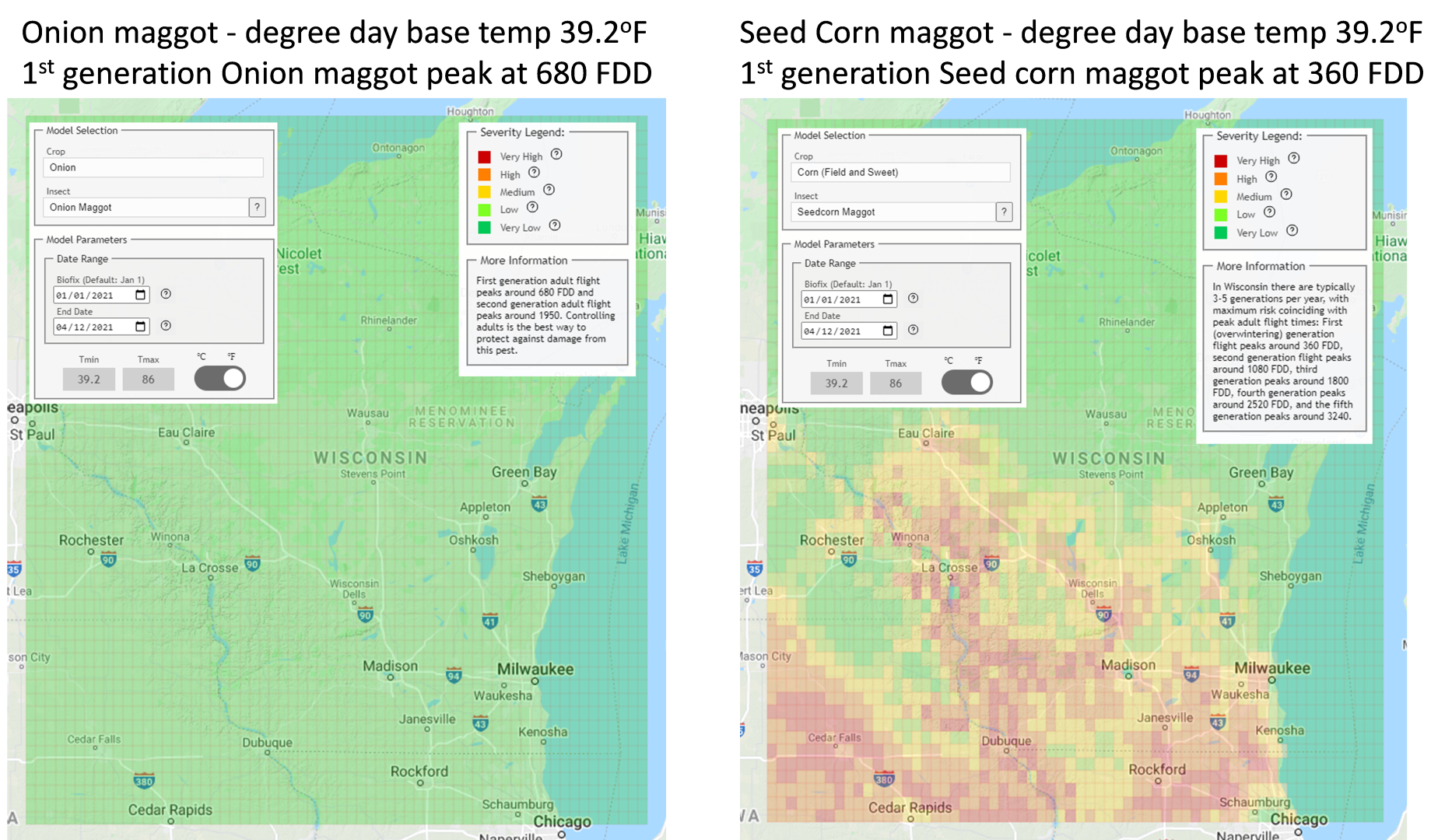The image size is (1445, 840).
Task: Click the Tmin 39.2 field in Seedcorn maggot panel
Action: [x=836, y=383]
